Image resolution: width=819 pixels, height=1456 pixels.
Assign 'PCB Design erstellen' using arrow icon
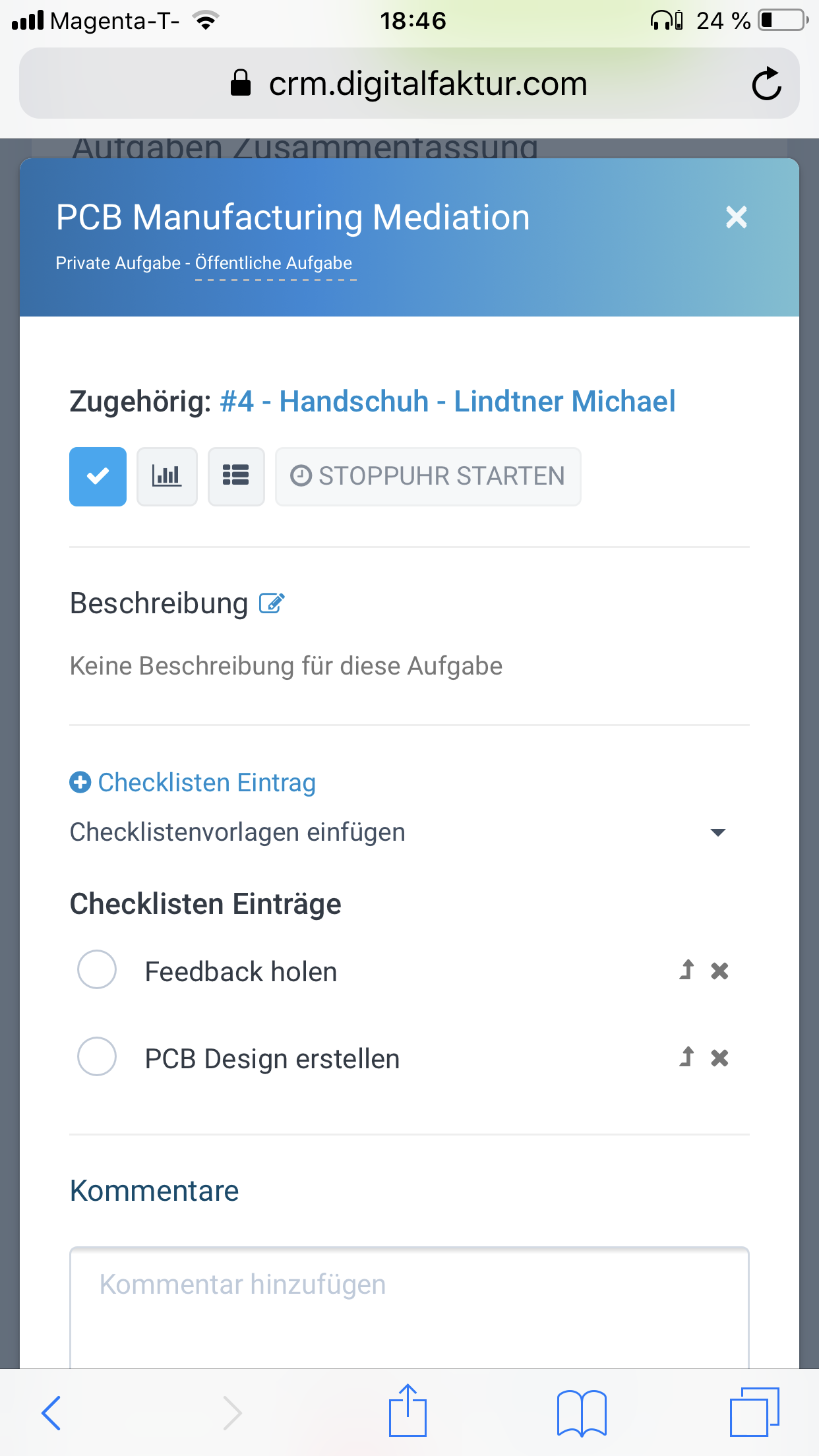coord(686,1057)
